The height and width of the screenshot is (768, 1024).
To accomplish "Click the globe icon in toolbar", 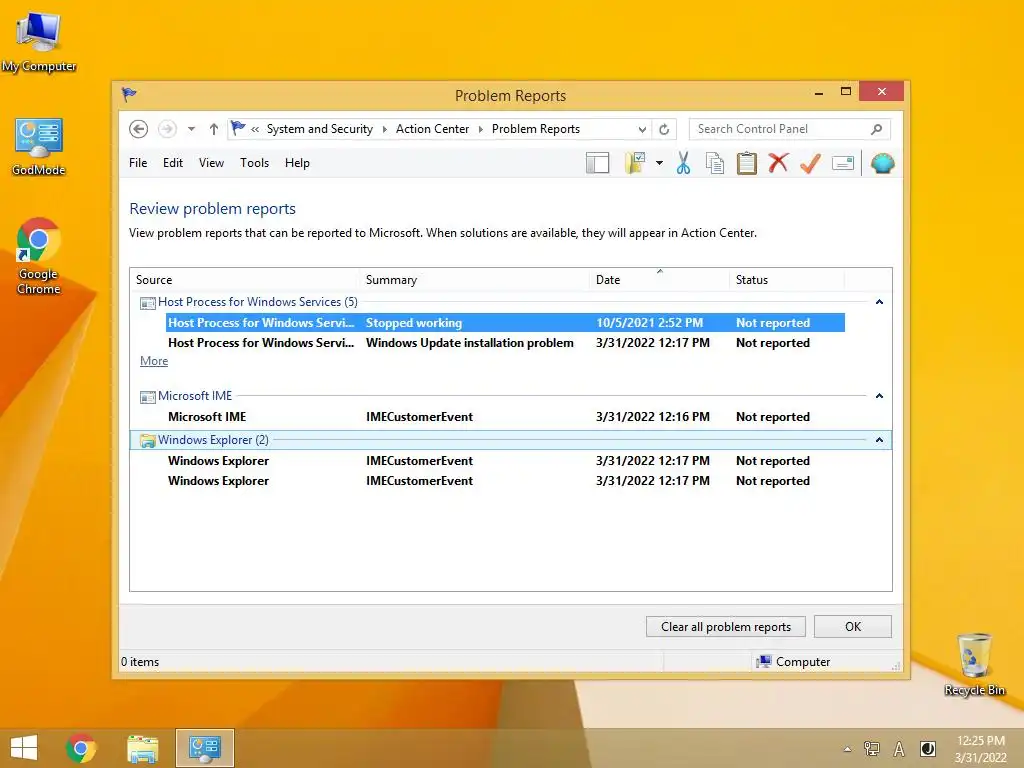I will coord(882,163).
